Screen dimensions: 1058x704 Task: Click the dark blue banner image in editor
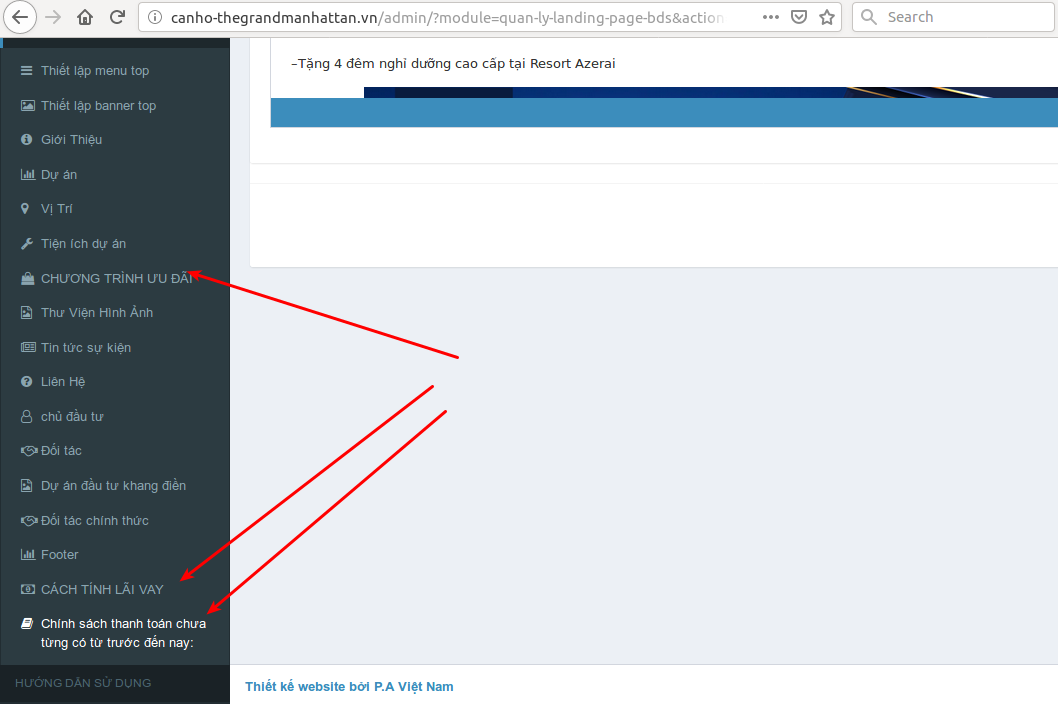pyautogui.click(x=711, y=92)
